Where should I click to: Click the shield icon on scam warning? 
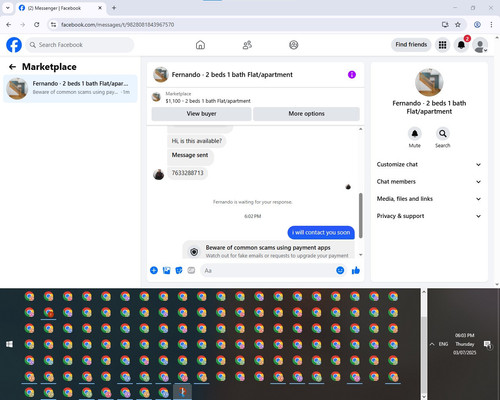click(x=194, y=252)
